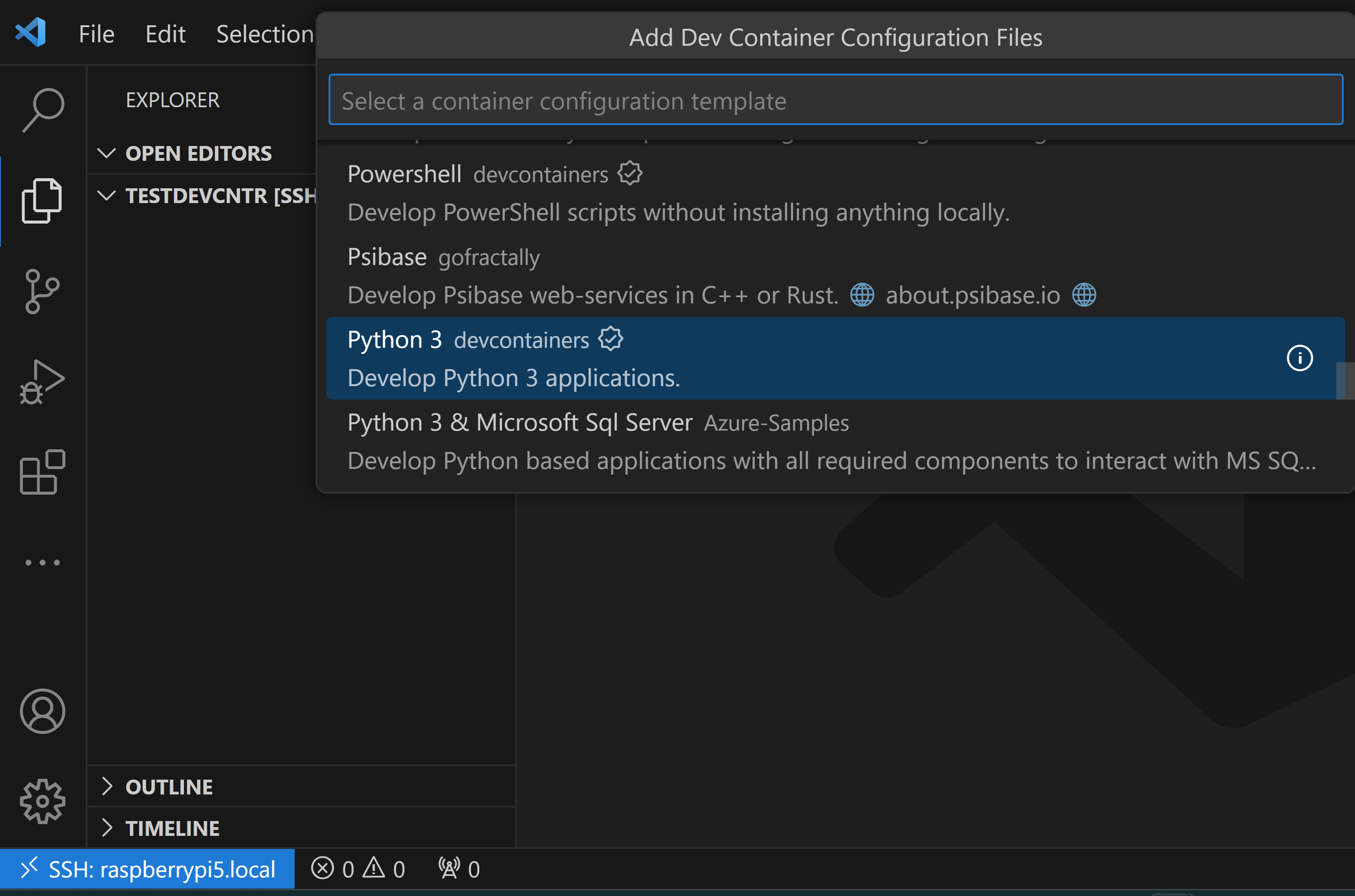Open the about.psibase.io link
The width and height of the screenshot is (1355, 896).
click(973, 295)
